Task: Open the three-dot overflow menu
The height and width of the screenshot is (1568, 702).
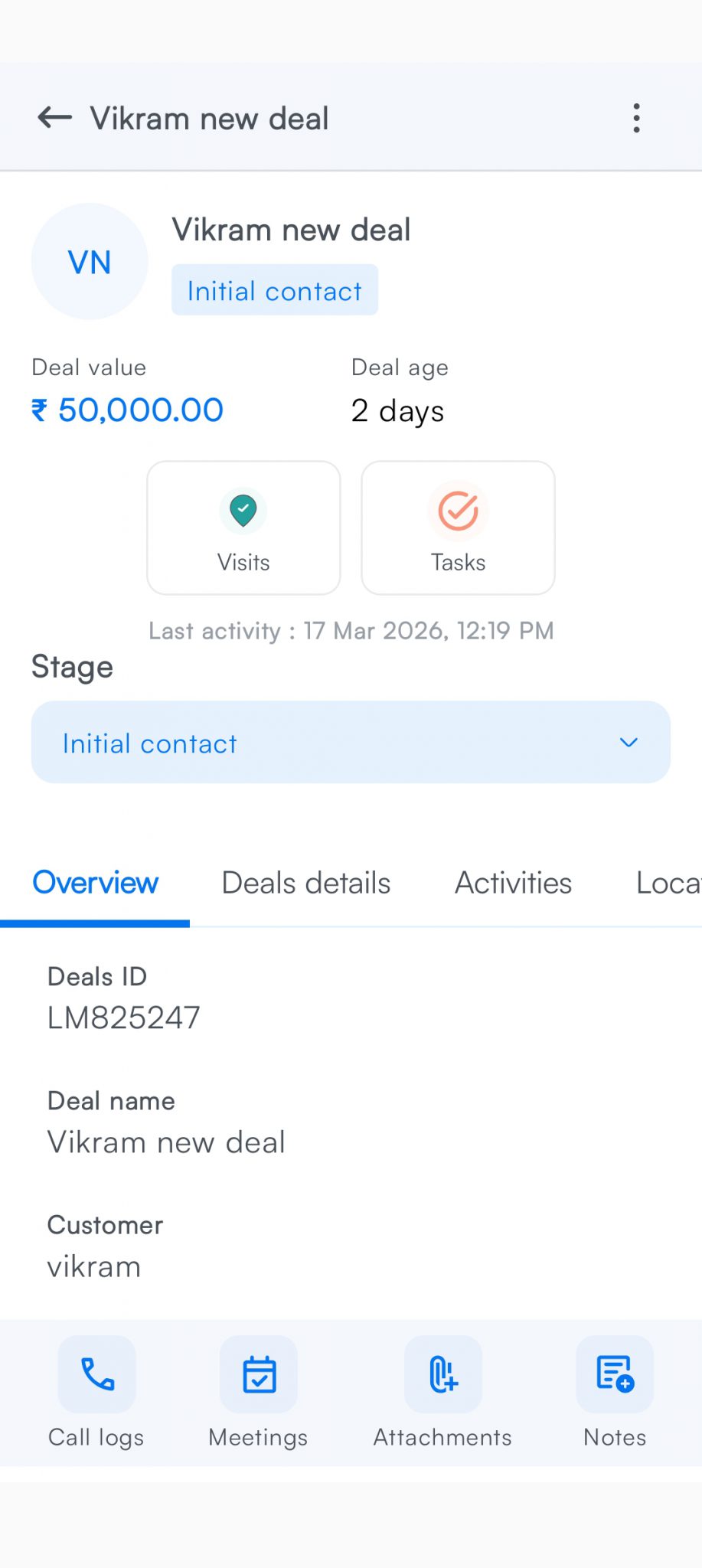Action: point(636,119)
